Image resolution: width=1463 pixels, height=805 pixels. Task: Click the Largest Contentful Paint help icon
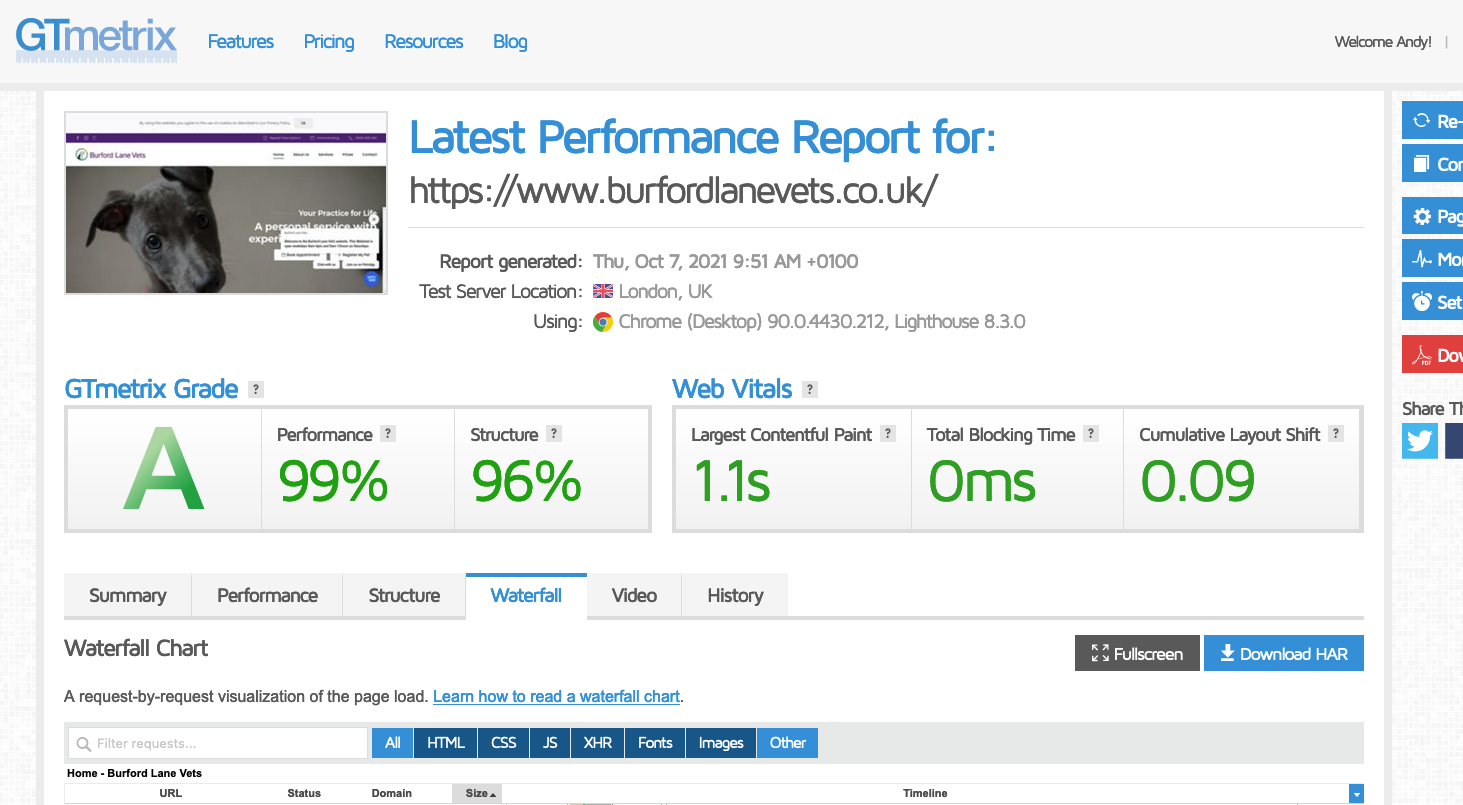click(x=888, y=434)
